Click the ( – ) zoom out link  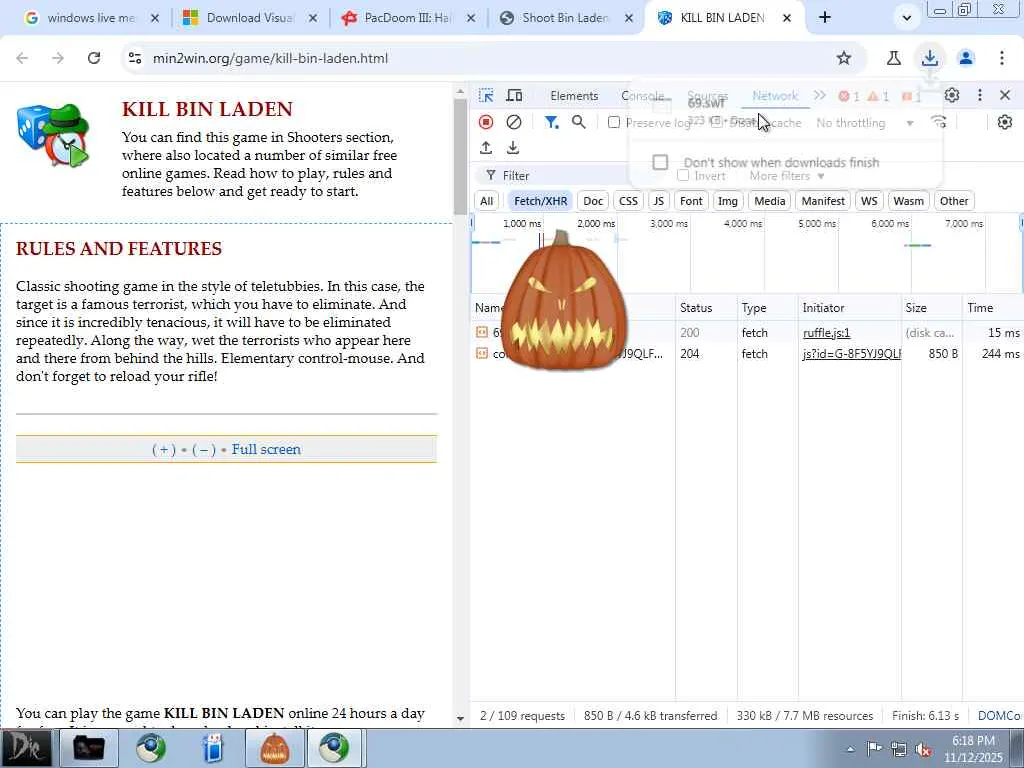pos(204,449)
